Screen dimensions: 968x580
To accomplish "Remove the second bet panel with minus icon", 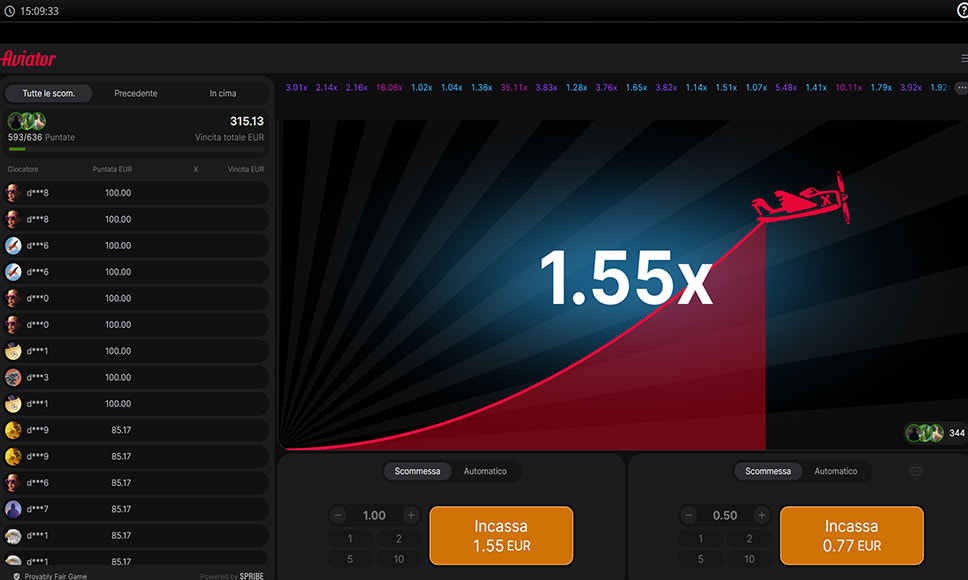I will [915, 471].
